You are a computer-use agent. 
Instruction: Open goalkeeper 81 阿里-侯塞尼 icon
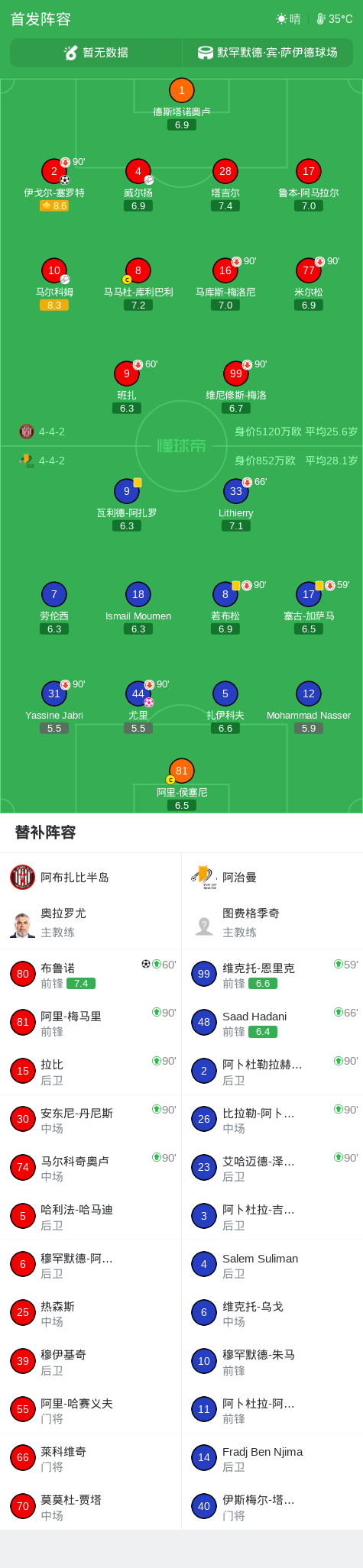click(x=181, y=771)
